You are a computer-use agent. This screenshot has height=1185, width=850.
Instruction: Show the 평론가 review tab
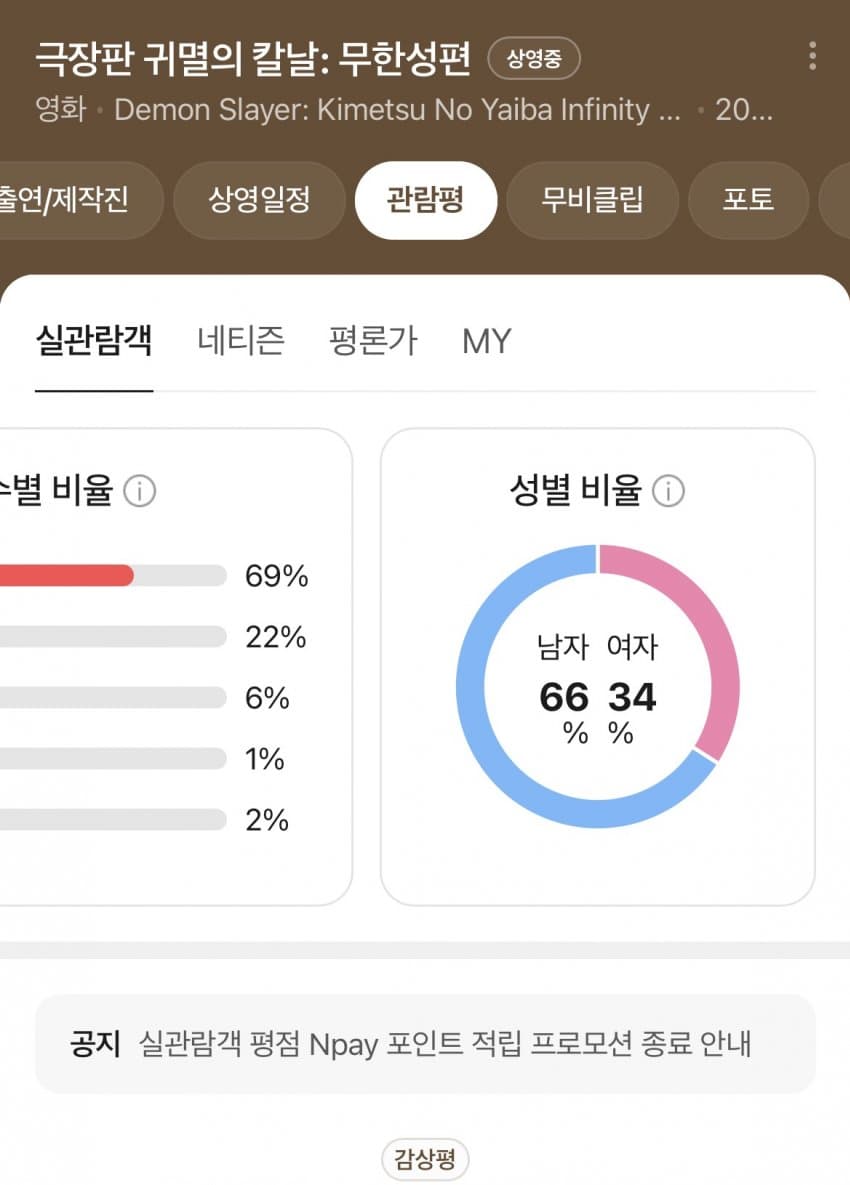[x=373, y=341]
